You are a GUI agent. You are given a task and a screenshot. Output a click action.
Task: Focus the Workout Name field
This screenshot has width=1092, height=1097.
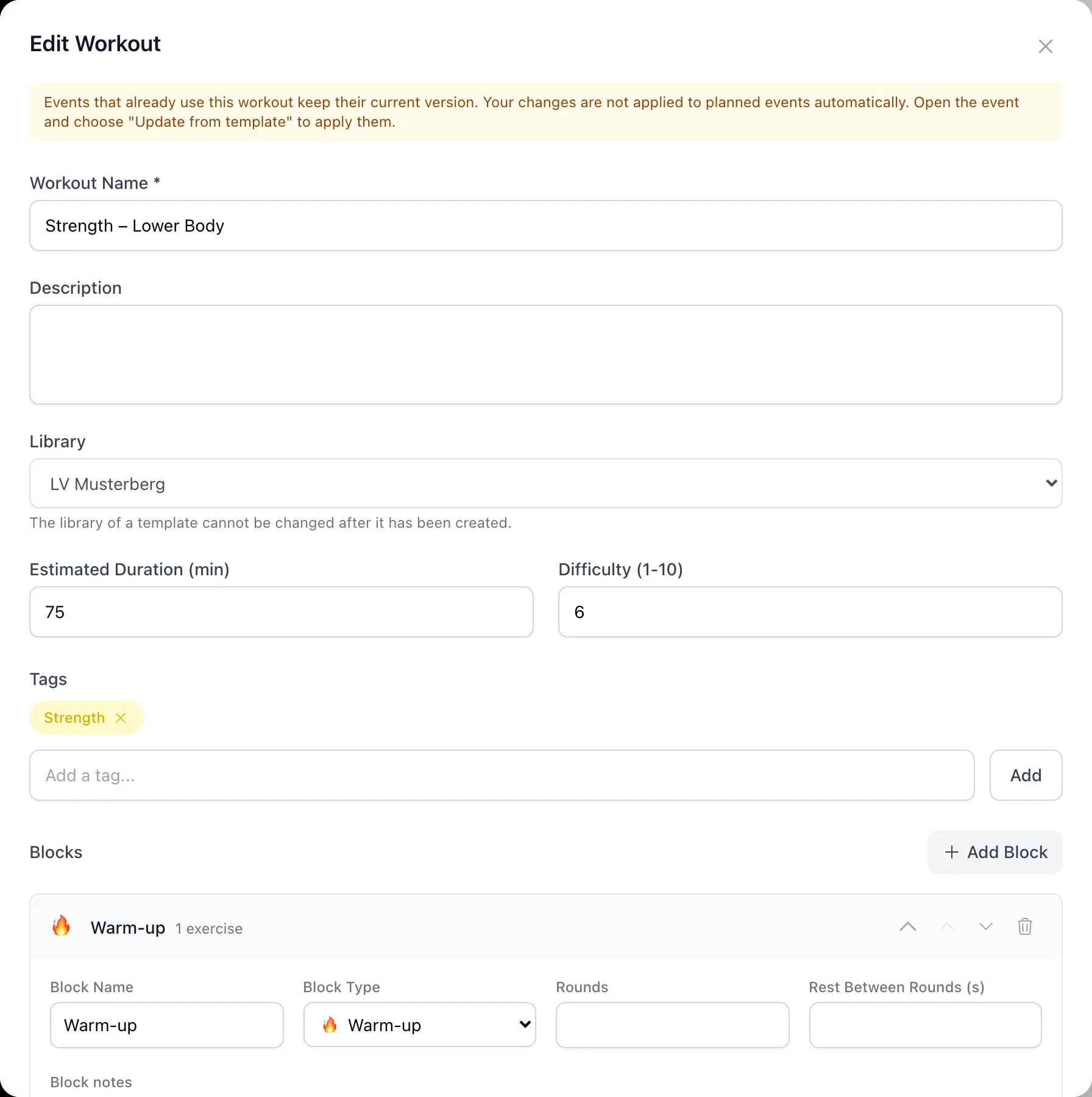click(545, 225)
